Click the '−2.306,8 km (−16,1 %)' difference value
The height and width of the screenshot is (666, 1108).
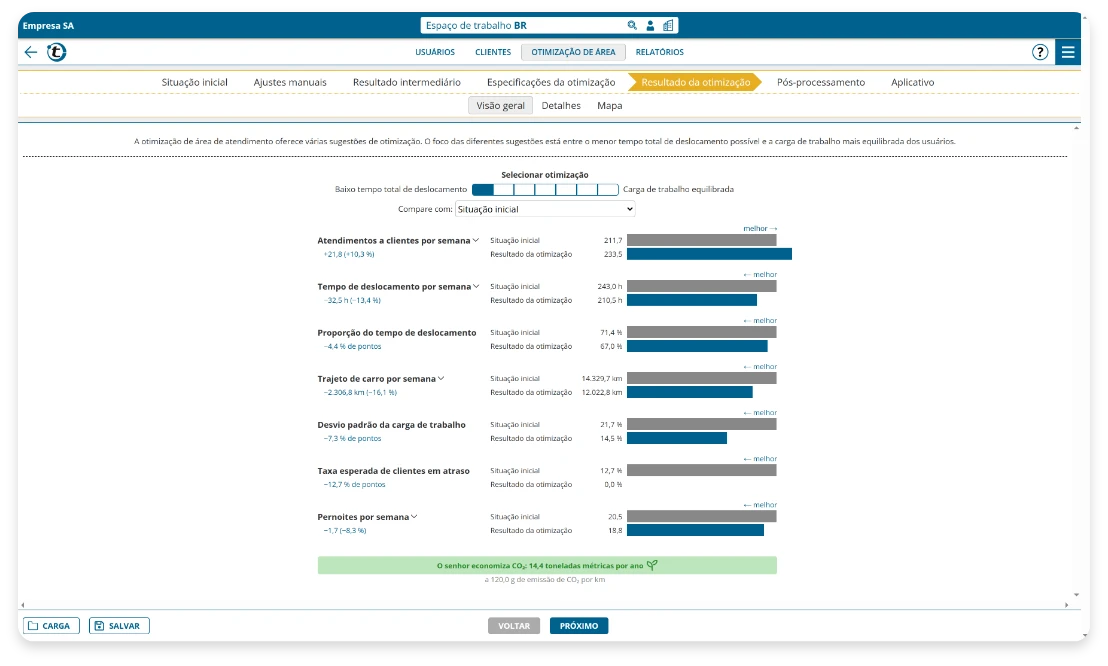click(360, 392)
